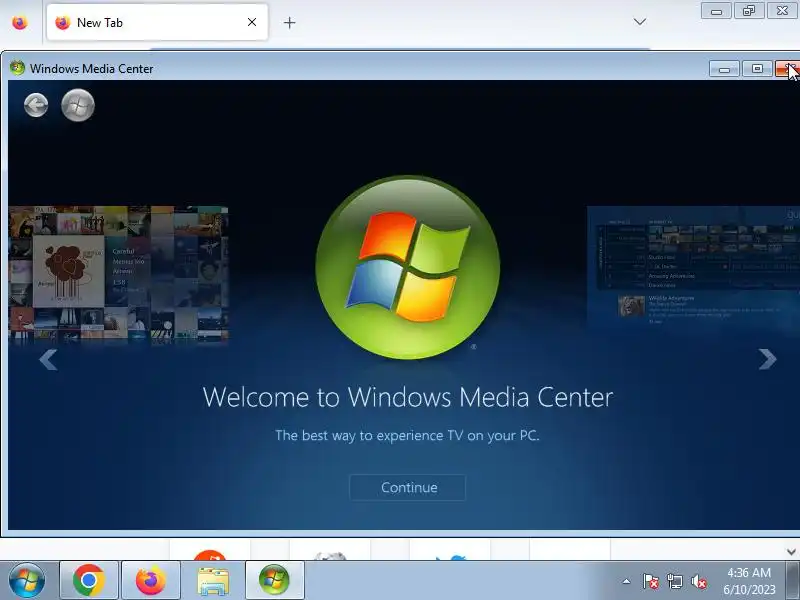This screenshot has width=800, height=600.
Task: Select Windows Media Center taskbar button
Action: click(274, 580)
